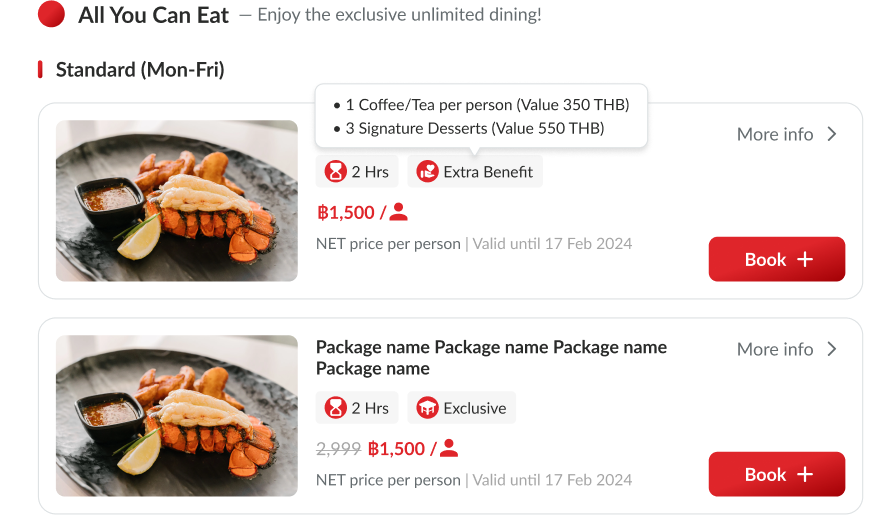Click the plus icon on the first Book button
Screen dimensions: 887x516
click(x=805, y=260)
